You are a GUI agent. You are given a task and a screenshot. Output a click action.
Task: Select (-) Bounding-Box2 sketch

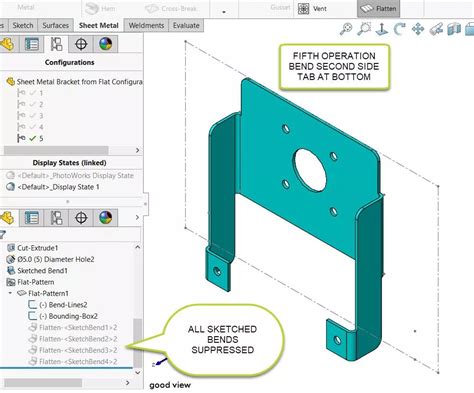63,316
